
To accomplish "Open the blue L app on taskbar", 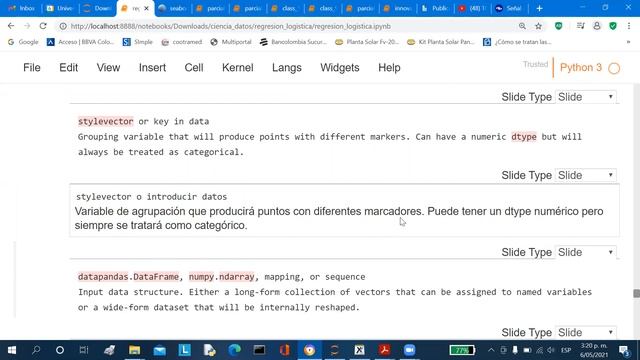I will pyautogui.click(x=184, y=350).
